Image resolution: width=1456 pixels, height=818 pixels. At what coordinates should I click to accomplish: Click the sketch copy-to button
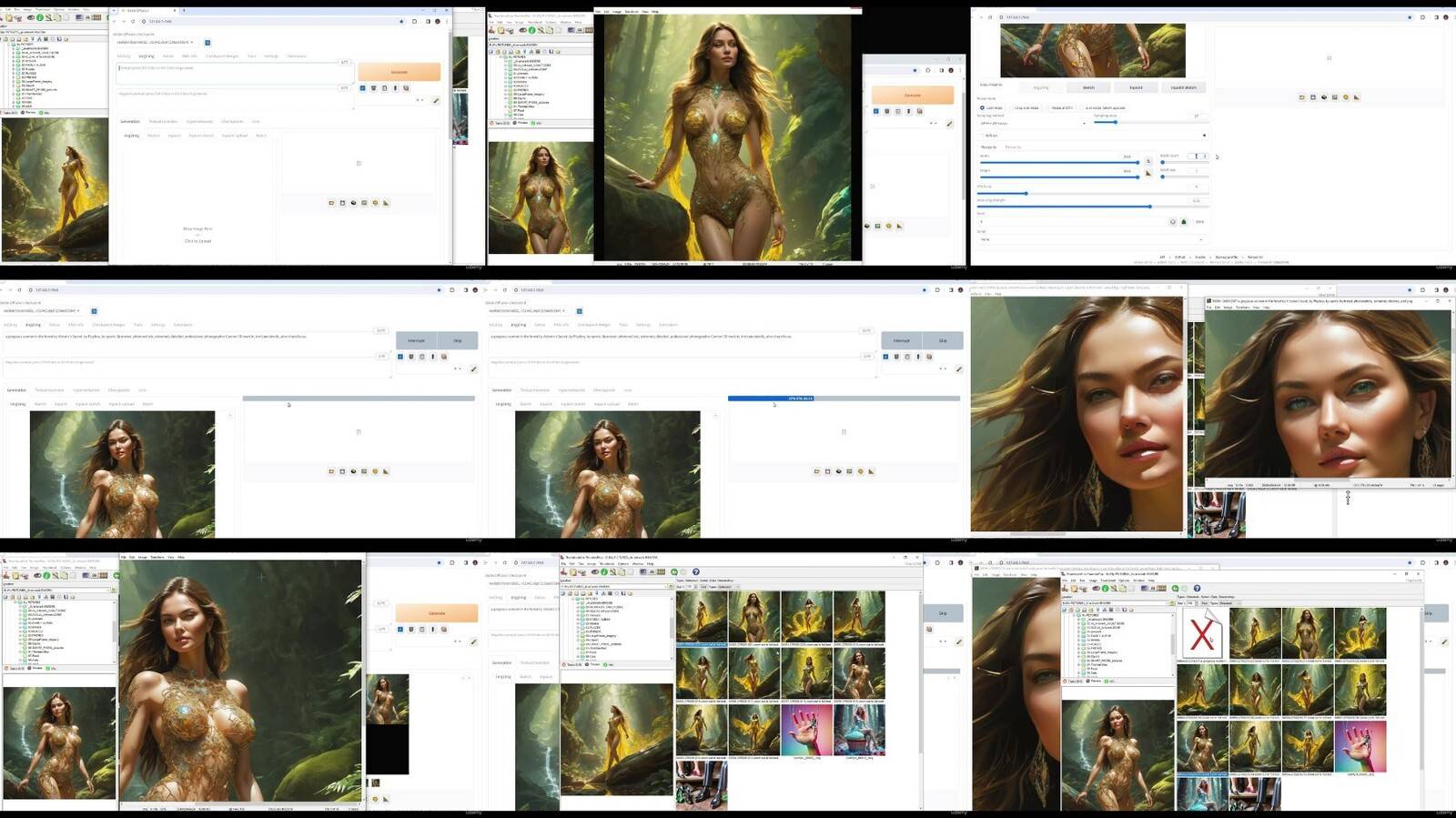1088,87
